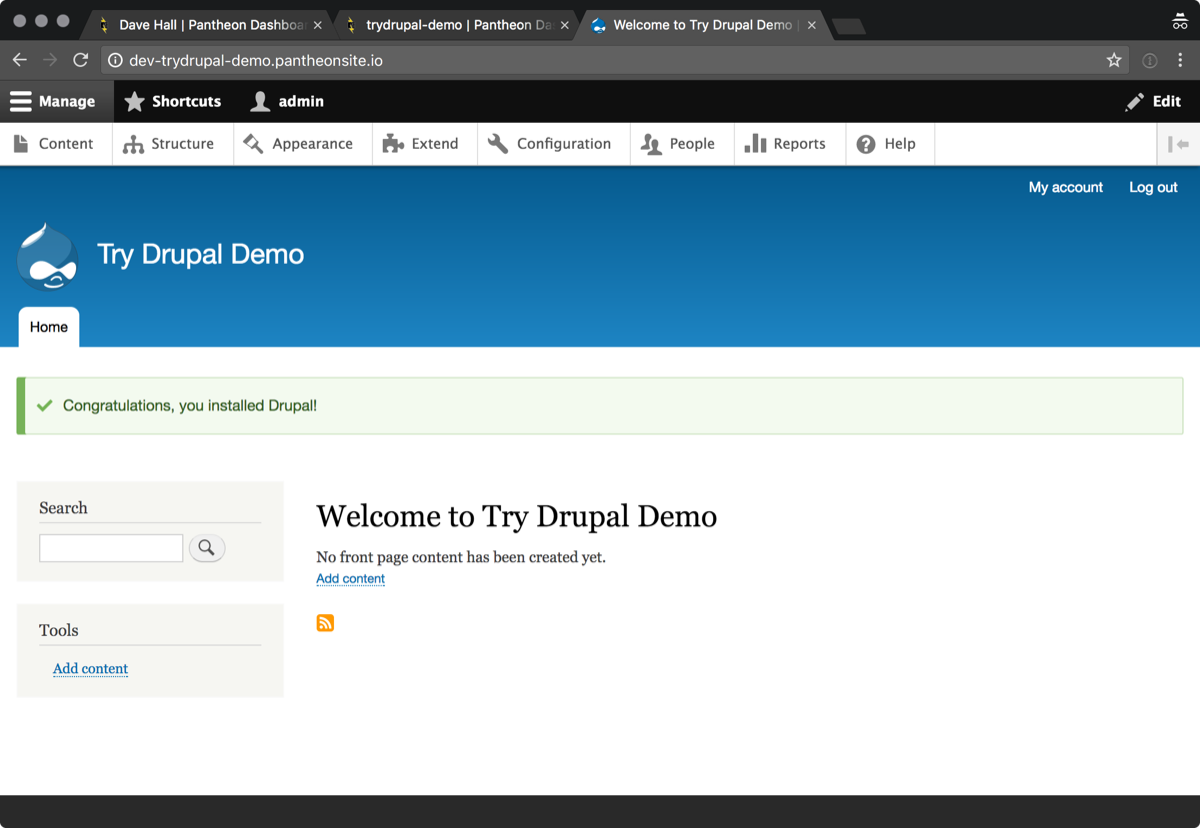Viewport: 1200px width, 828px height.
Task: Reload the page with the refresh icon
Action: [x=81, y=60]
